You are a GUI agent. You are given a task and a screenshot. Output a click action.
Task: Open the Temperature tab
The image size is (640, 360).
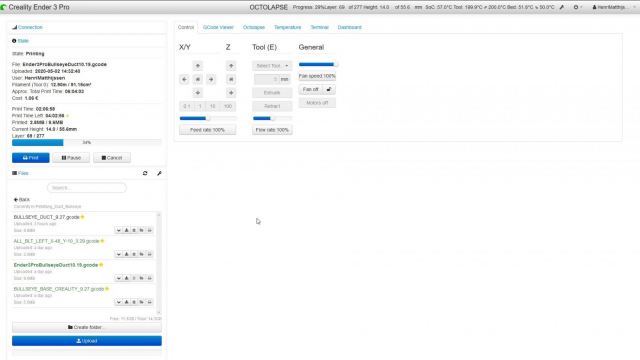pyautogui.click(x=287, y=27)
